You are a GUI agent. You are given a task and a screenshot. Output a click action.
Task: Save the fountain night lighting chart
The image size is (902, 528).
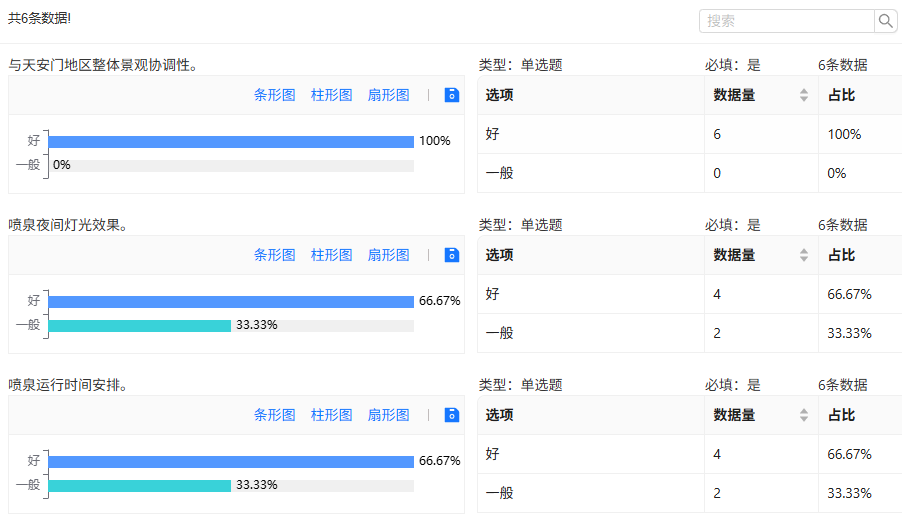pyautogui.click(x=451, y=255)
